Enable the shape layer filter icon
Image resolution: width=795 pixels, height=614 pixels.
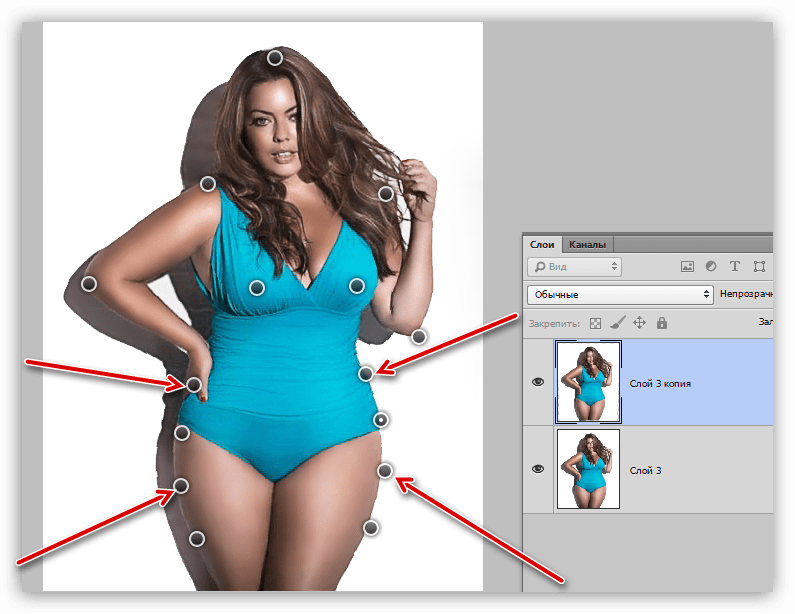coord(759,267)
